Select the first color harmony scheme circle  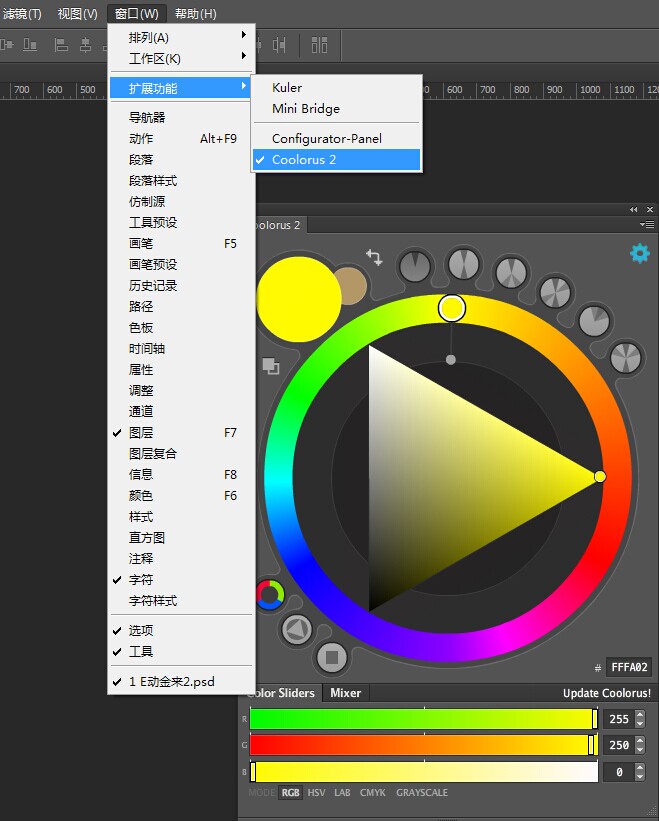[x=415, y=266]
